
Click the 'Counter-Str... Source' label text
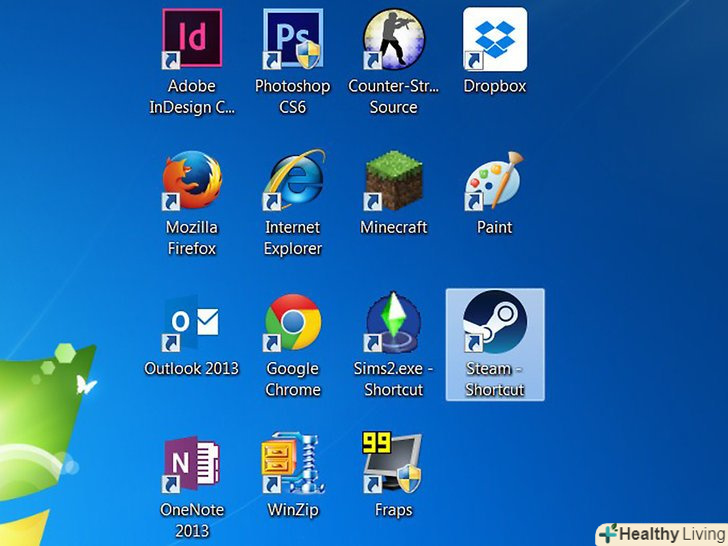pyautogui.click(x=393, y=97)
